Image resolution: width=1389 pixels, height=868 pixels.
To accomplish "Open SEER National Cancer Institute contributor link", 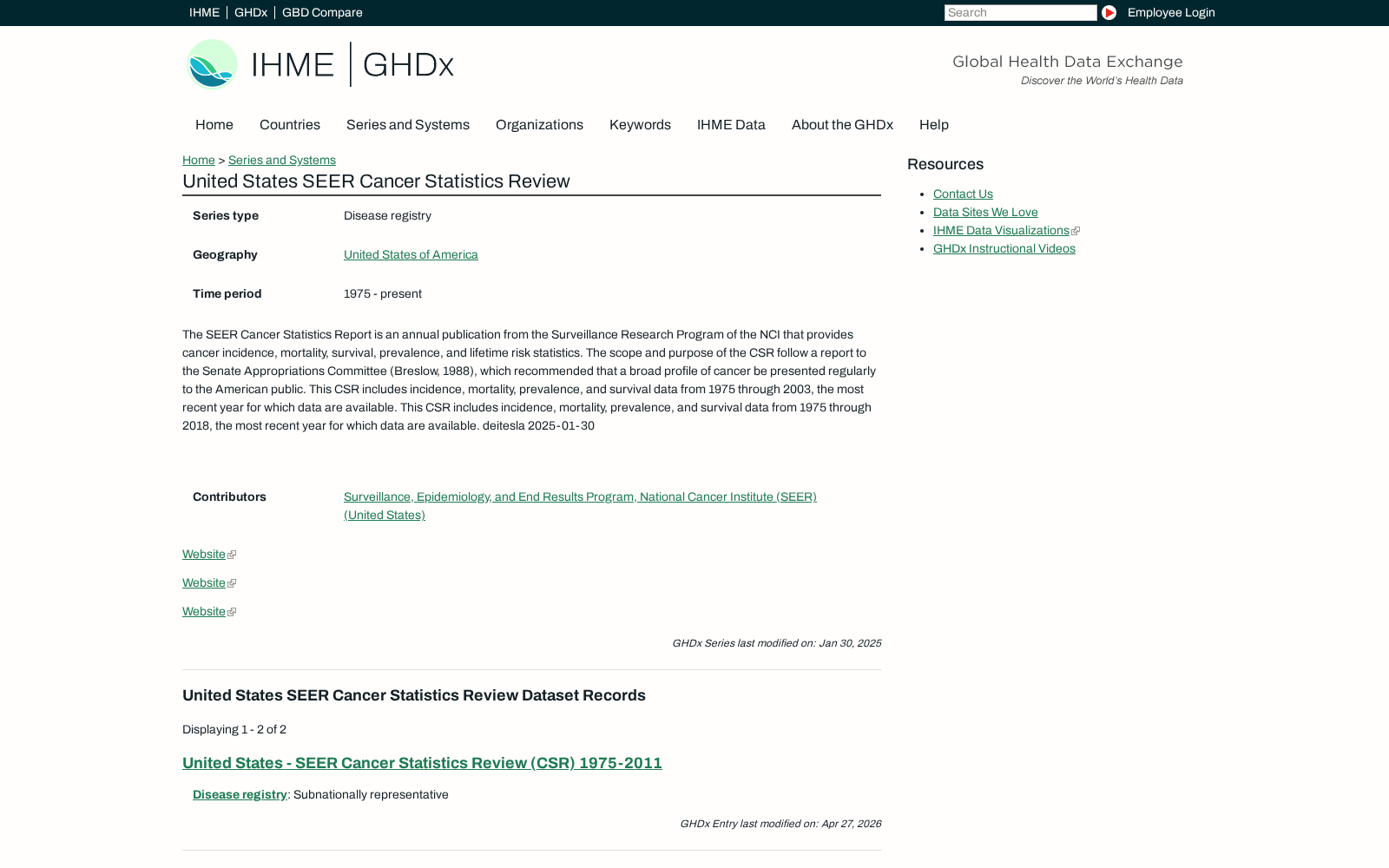I will coord(580,506).
